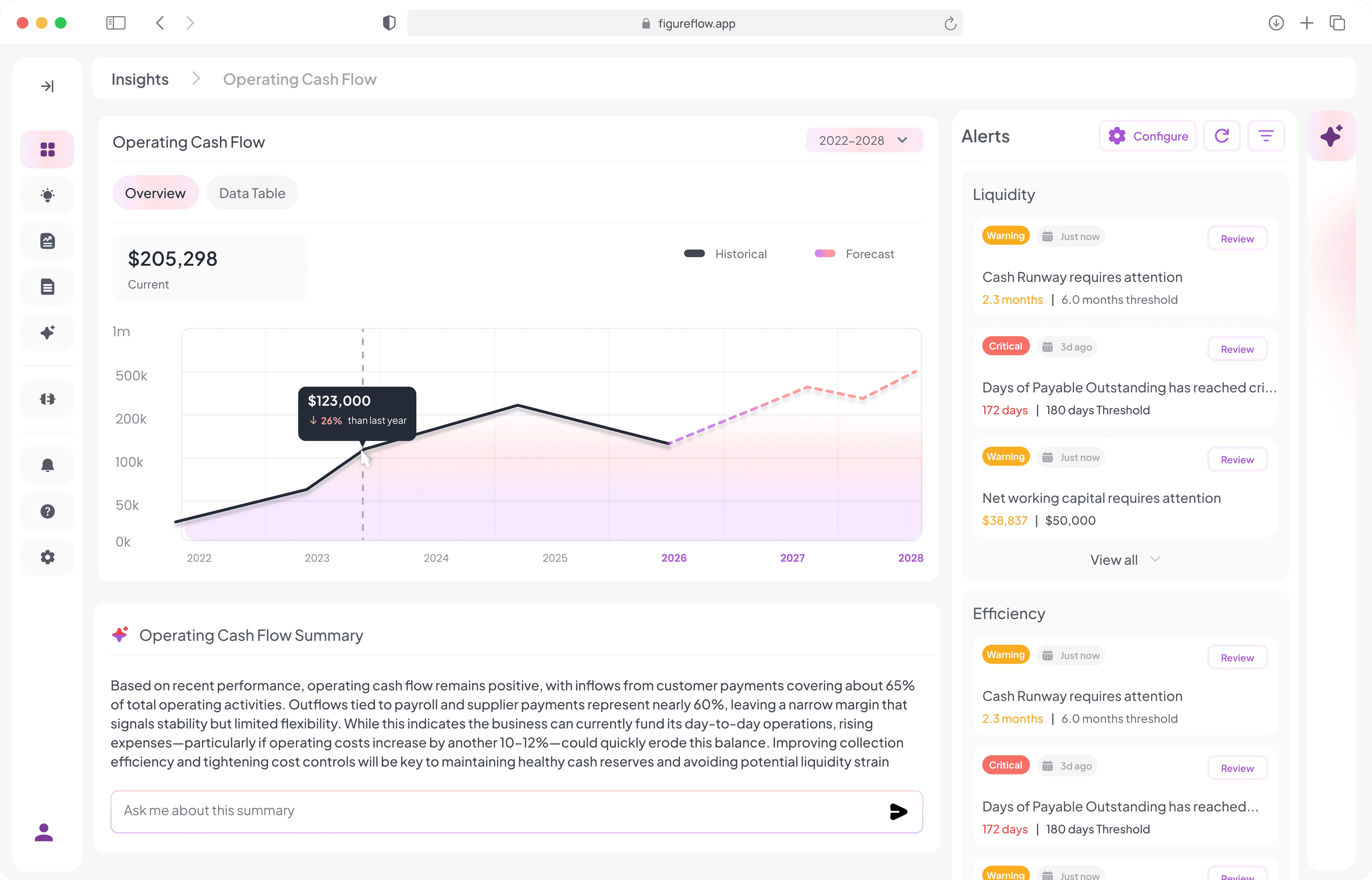
Task: Click the AI sparkle assistant button at the far right
Action: [1331, 136]
